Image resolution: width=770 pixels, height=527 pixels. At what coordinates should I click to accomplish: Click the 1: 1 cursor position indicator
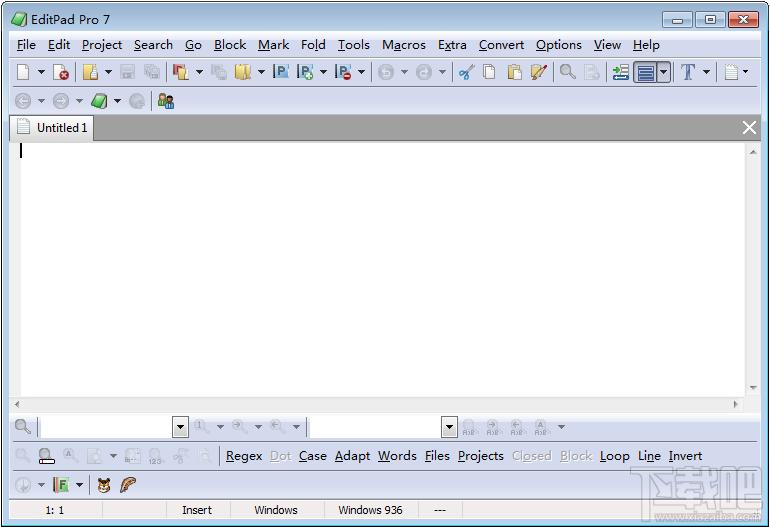(55, 510)
